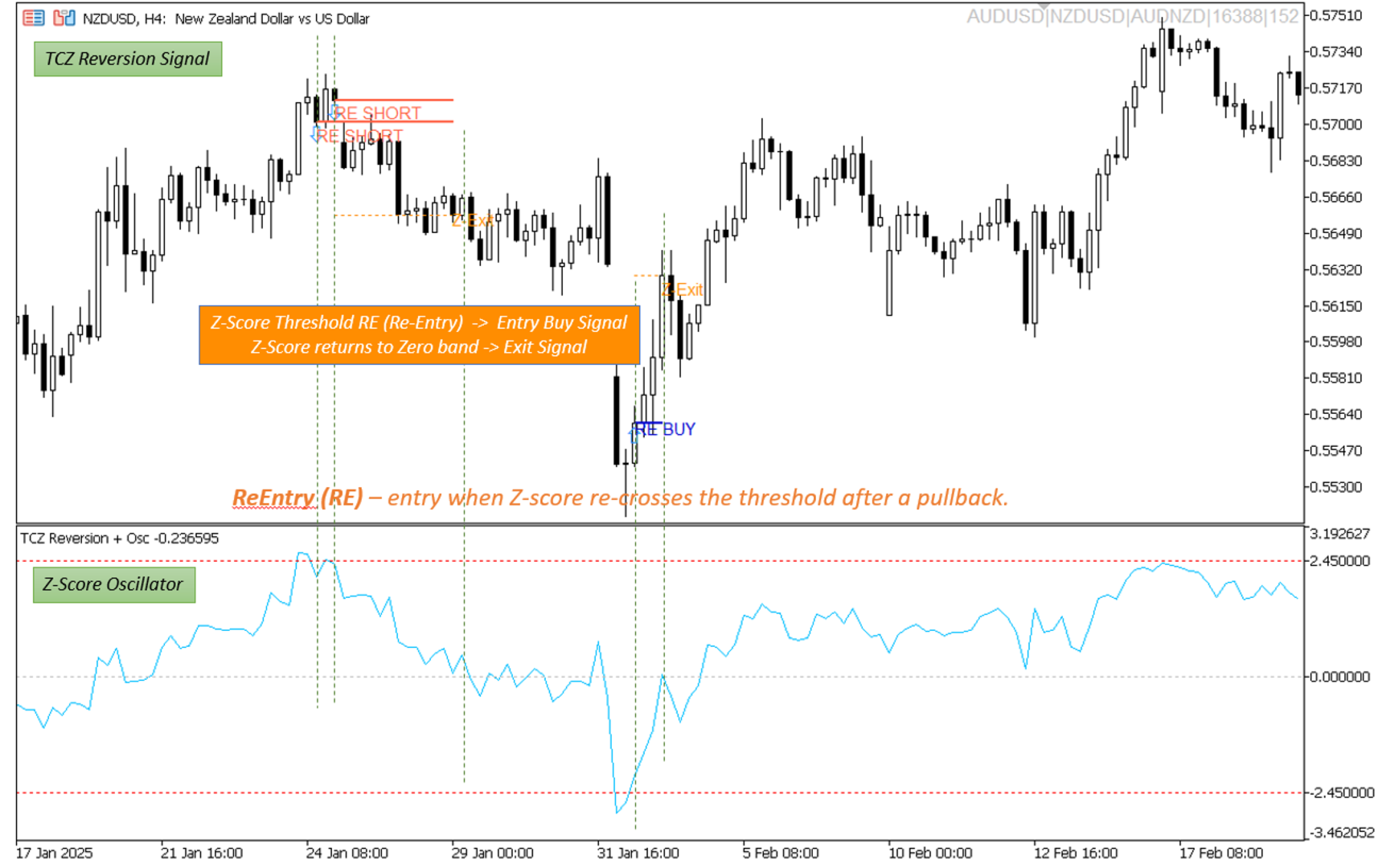The image size is (1386, 868).
Task: Click the lower RE SHORT signal label
Action: point(359,136)
